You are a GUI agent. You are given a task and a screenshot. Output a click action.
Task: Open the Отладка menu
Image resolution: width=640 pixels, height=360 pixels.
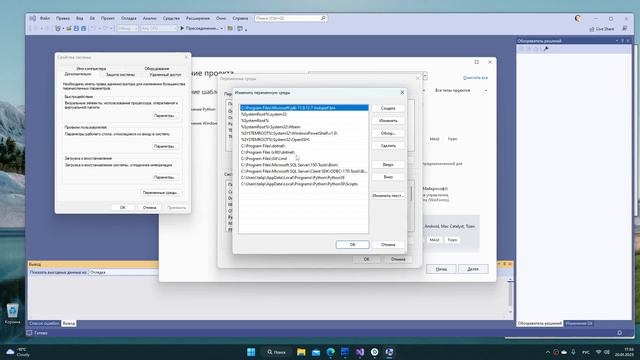(129, 18)
